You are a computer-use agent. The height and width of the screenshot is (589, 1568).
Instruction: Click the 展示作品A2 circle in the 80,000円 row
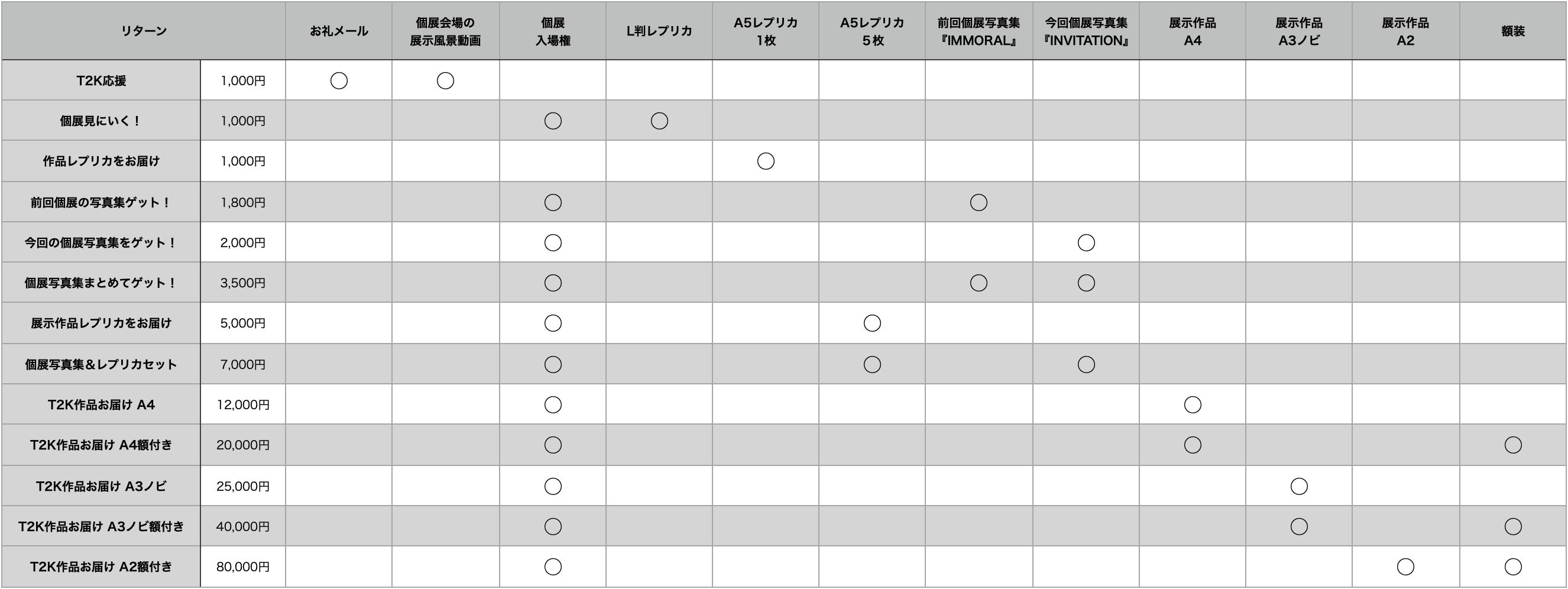point(1405,567)
